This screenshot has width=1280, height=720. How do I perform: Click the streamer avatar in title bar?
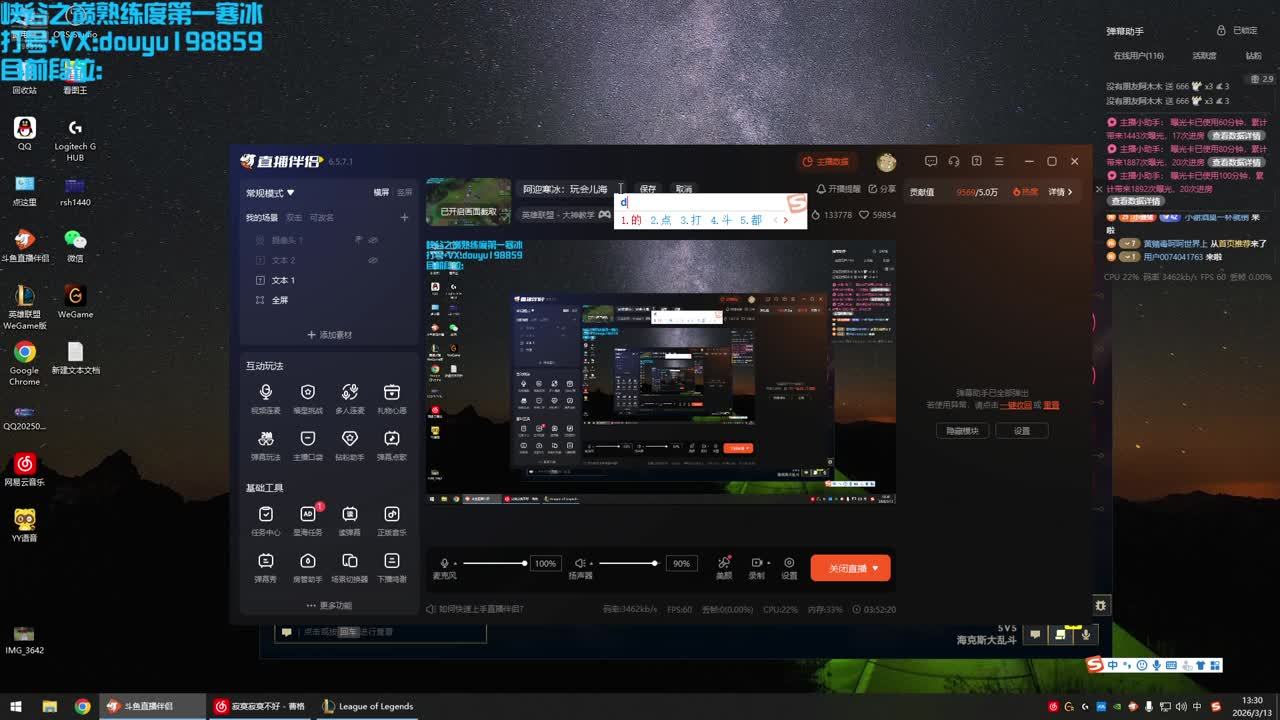(x=886, y=162)
